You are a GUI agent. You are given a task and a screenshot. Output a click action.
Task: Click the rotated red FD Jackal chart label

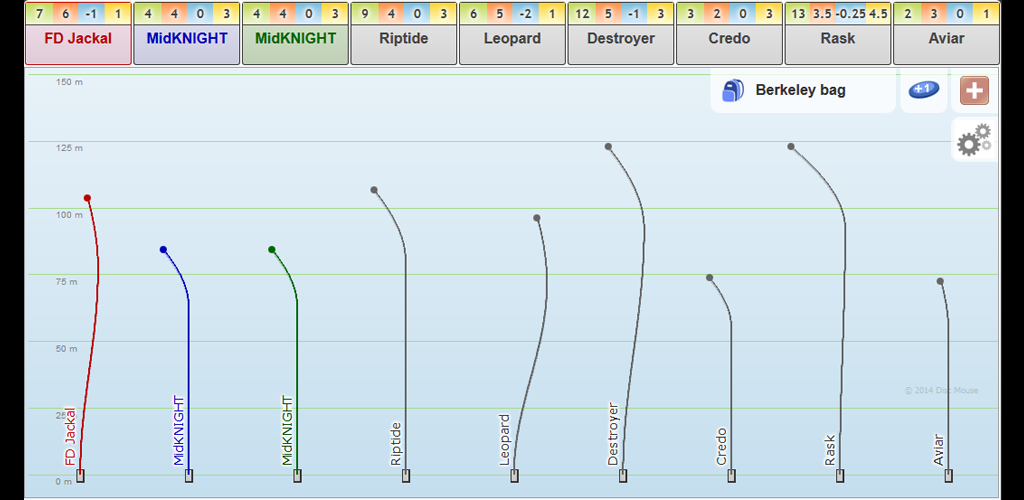pos(70,437)
